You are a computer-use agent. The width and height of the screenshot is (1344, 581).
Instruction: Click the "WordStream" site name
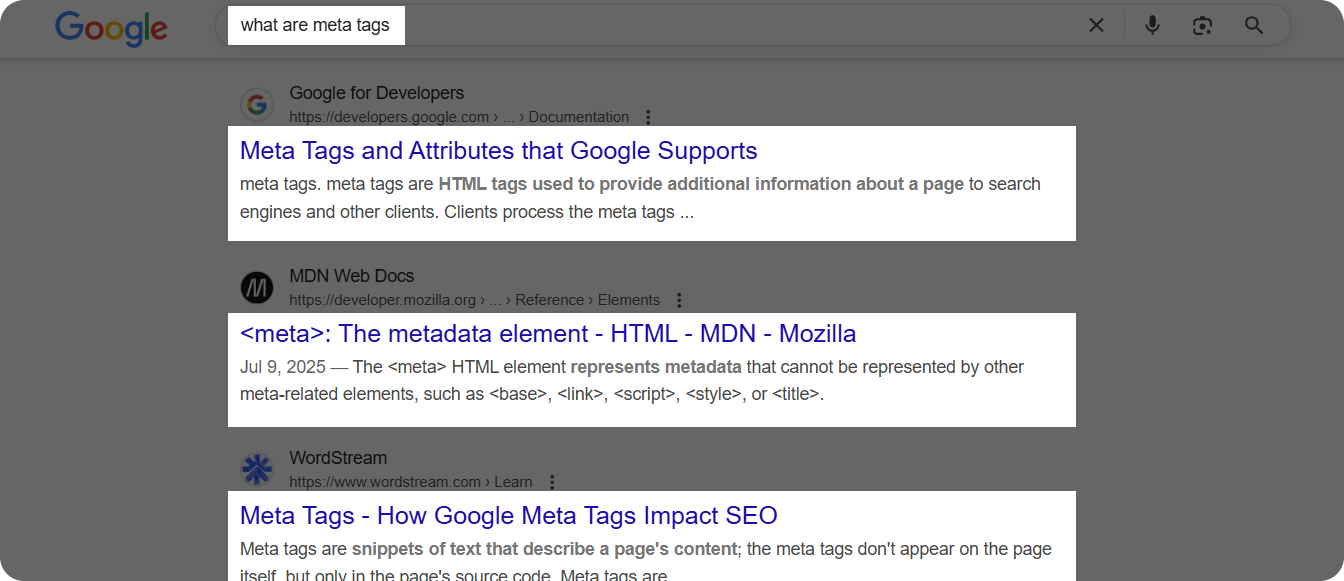(337, 458)
